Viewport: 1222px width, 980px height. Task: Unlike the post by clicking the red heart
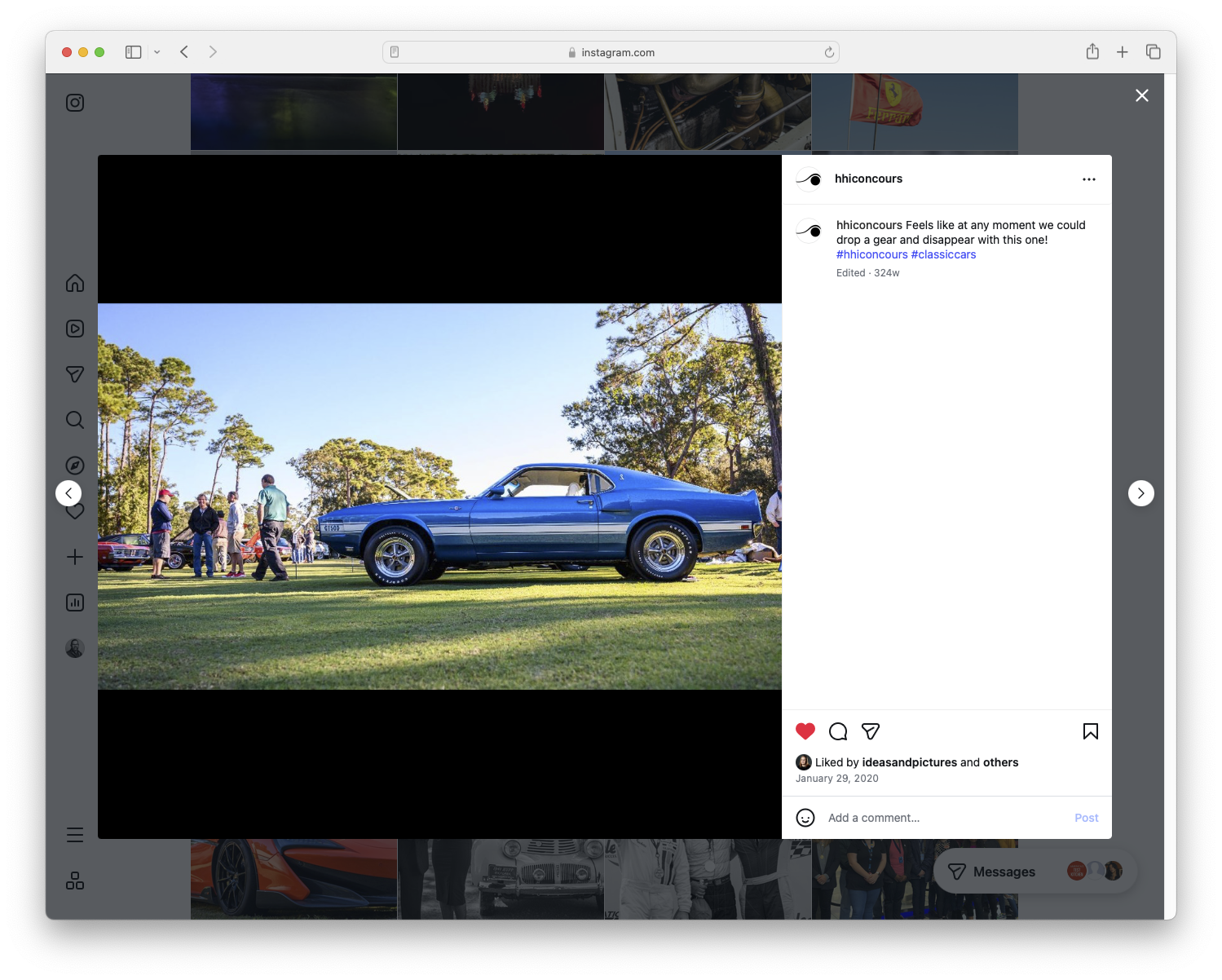coord(805,731)
